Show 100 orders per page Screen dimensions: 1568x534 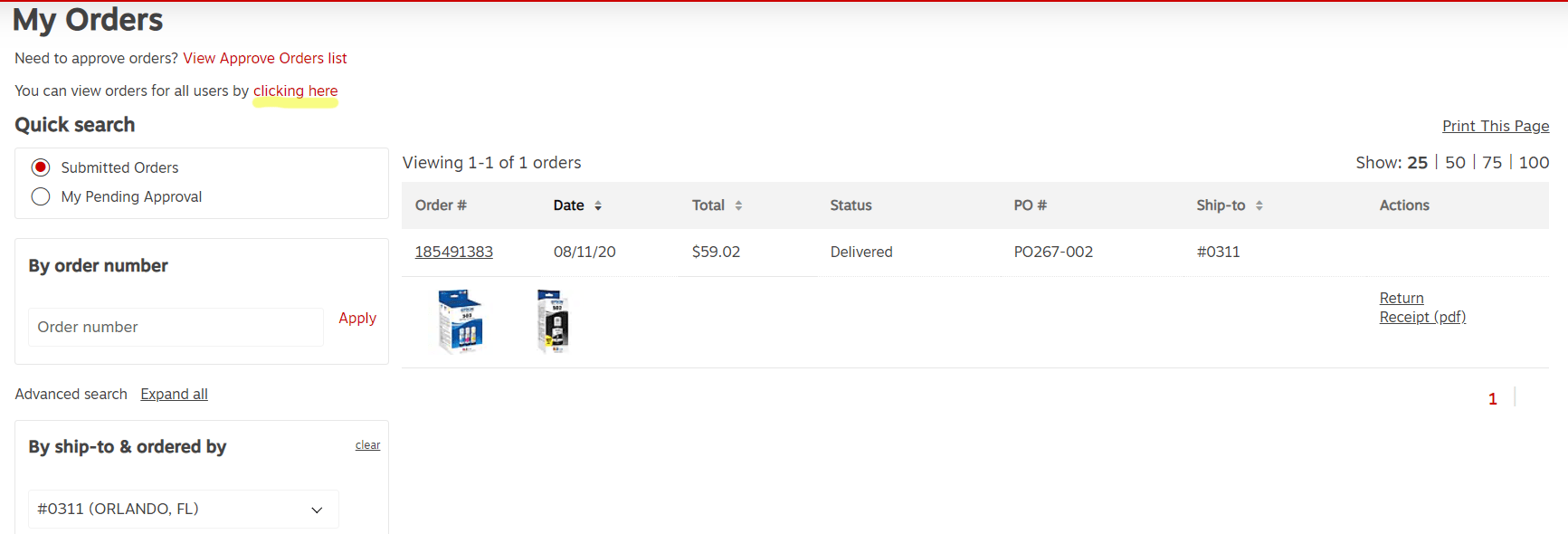[x=1535, y=162]
